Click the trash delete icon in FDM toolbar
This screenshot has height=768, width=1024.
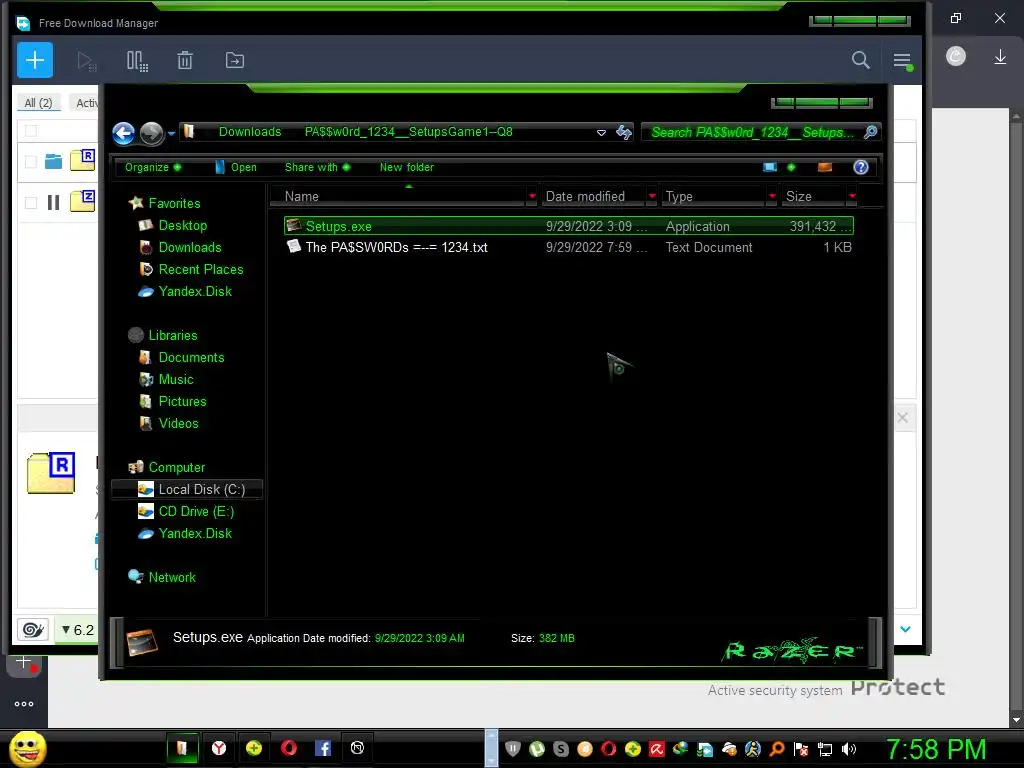click(185, 61)
